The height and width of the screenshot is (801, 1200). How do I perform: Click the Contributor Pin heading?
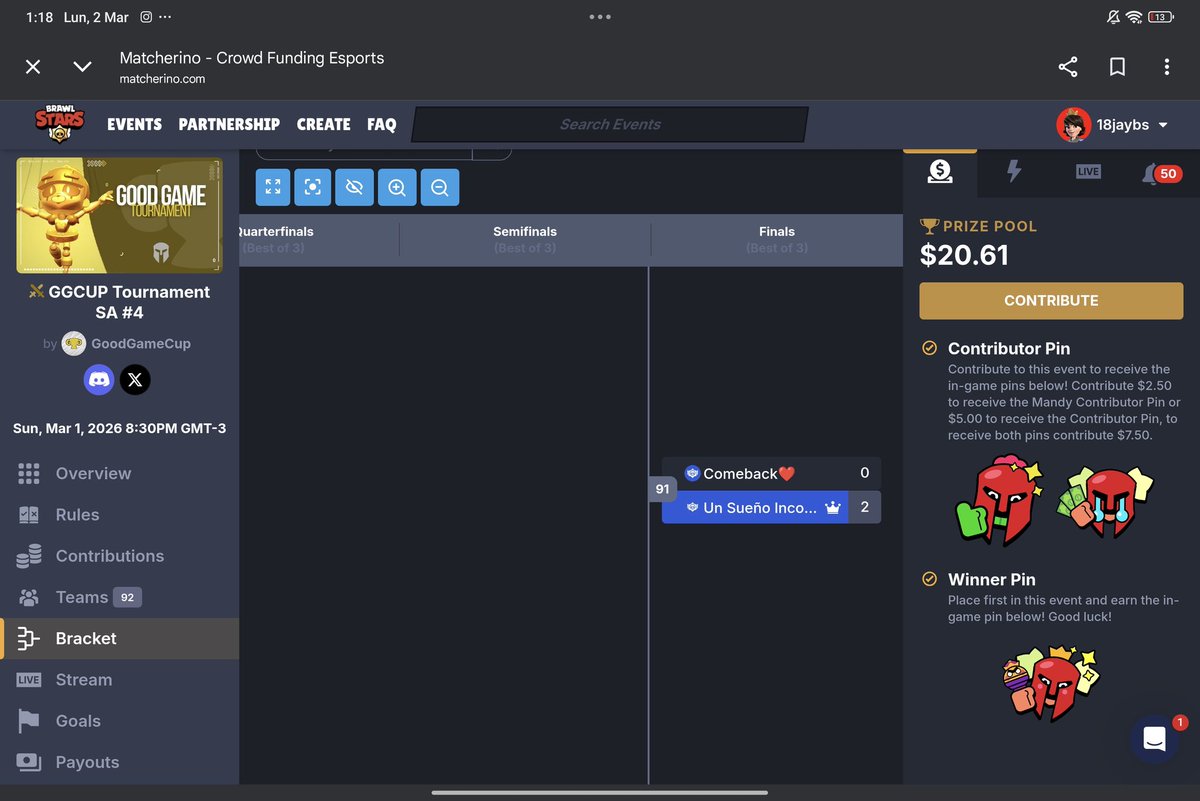coord(1009,349)
